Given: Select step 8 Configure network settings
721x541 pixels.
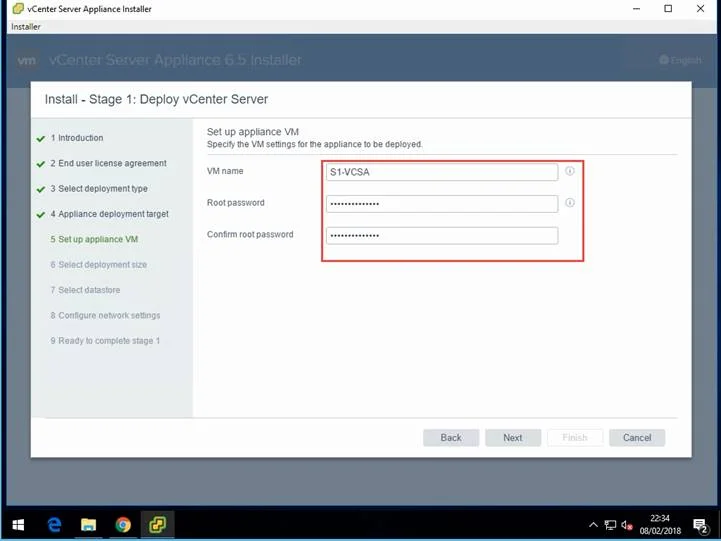Looking at the screenshot, I should pyautogui.click(x=105, y=315).
